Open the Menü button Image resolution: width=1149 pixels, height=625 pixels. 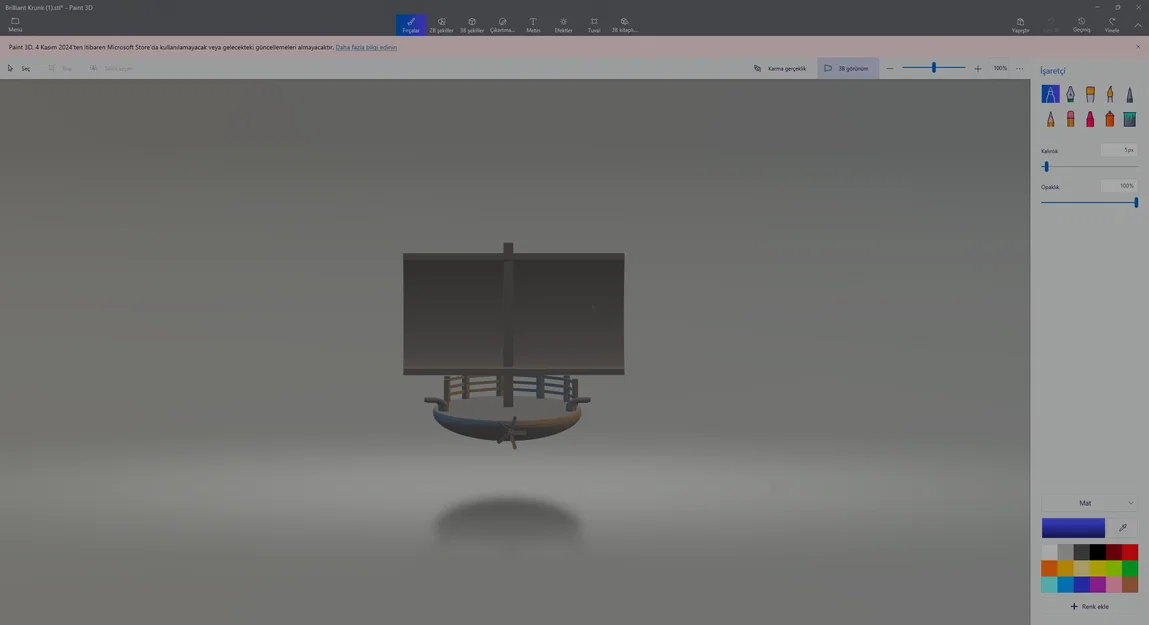pyautogui.click(x=15, y=25)
